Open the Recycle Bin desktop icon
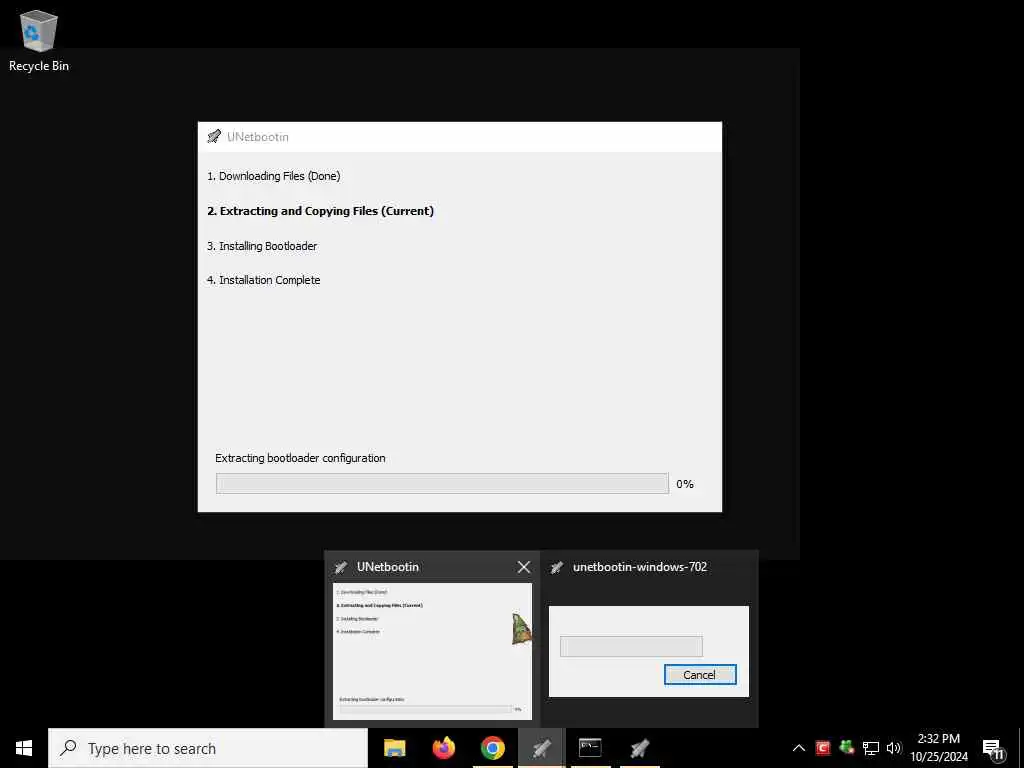 tap(39, 41)
